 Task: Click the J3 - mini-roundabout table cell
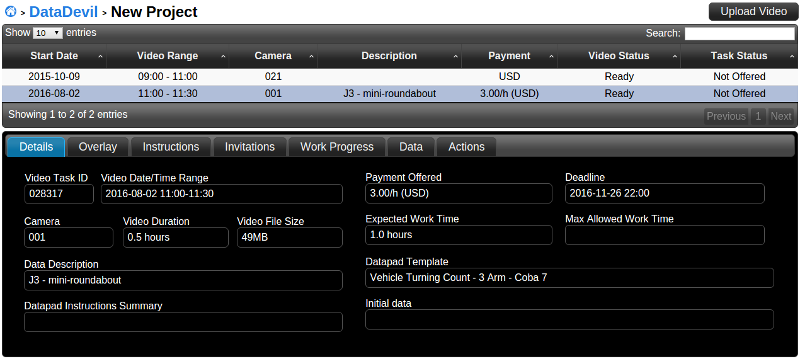pos(389,94)
